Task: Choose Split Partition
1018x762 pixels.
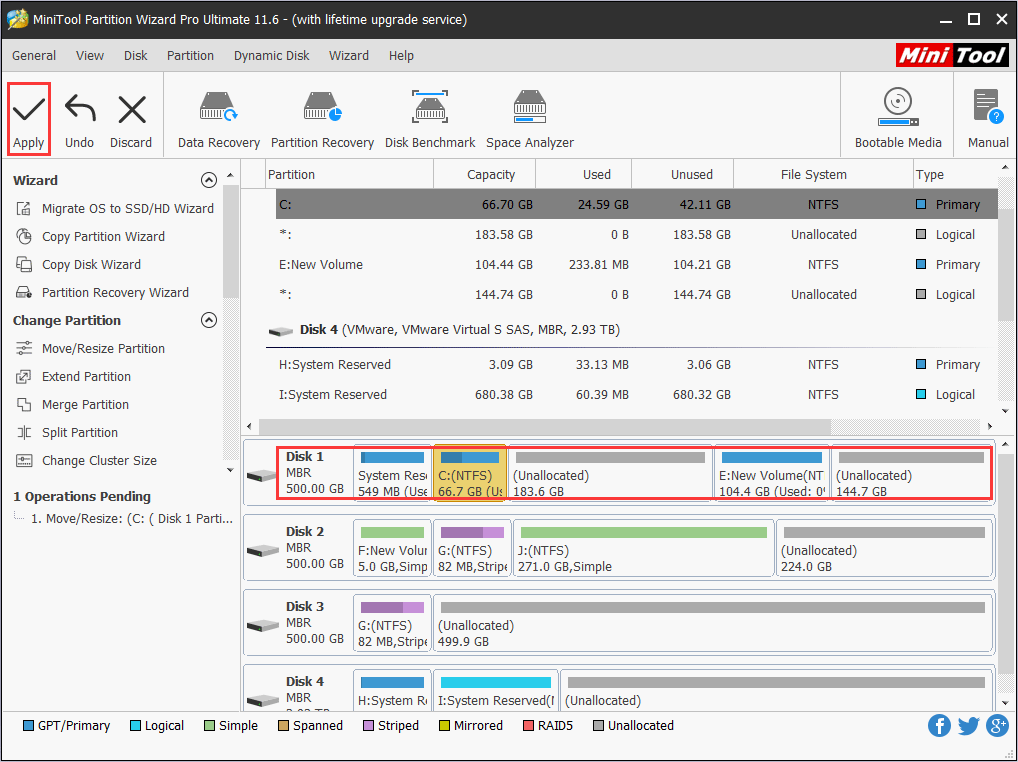Action: (68, 432)
